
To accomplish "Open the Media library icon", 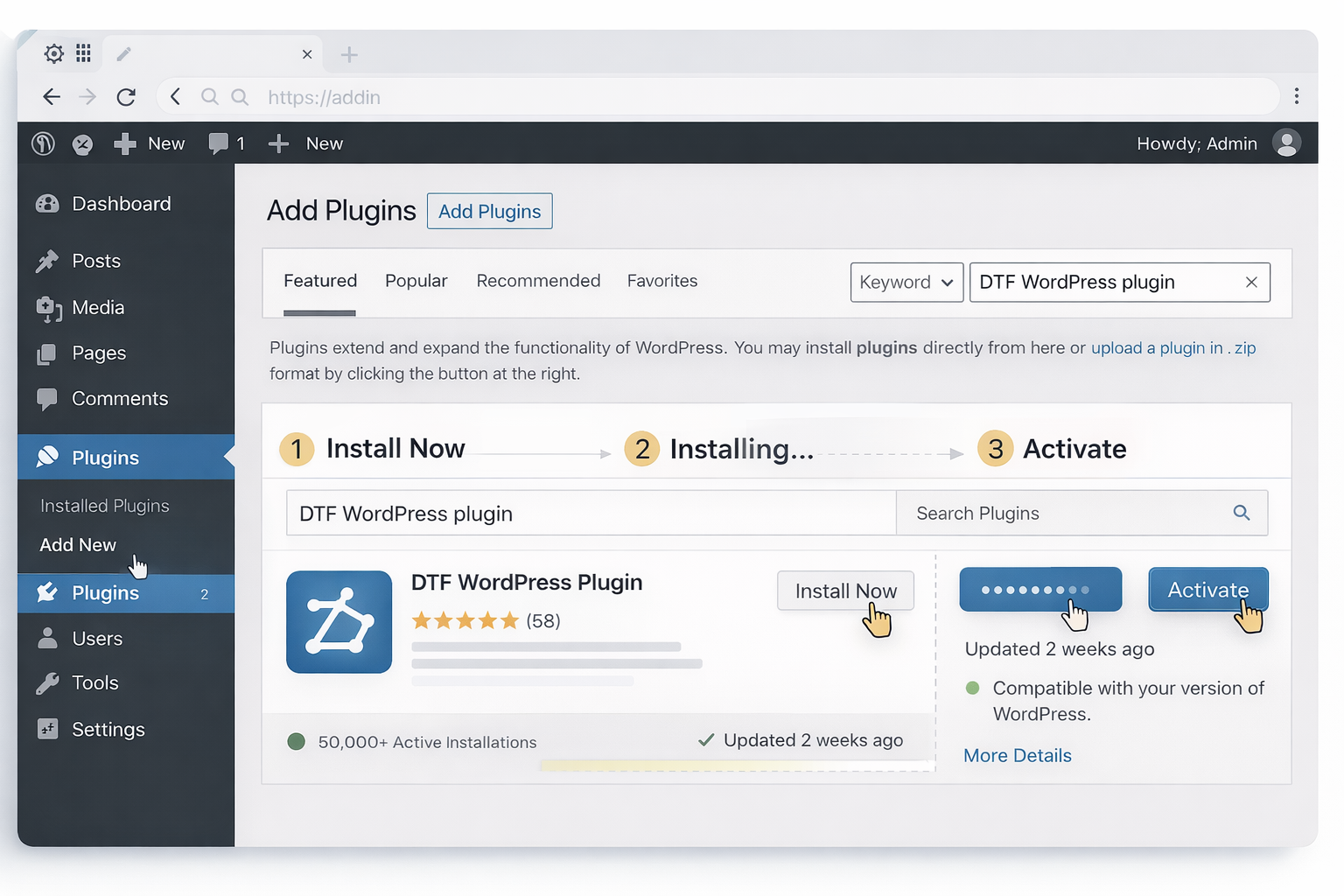I will click(47, 307).
